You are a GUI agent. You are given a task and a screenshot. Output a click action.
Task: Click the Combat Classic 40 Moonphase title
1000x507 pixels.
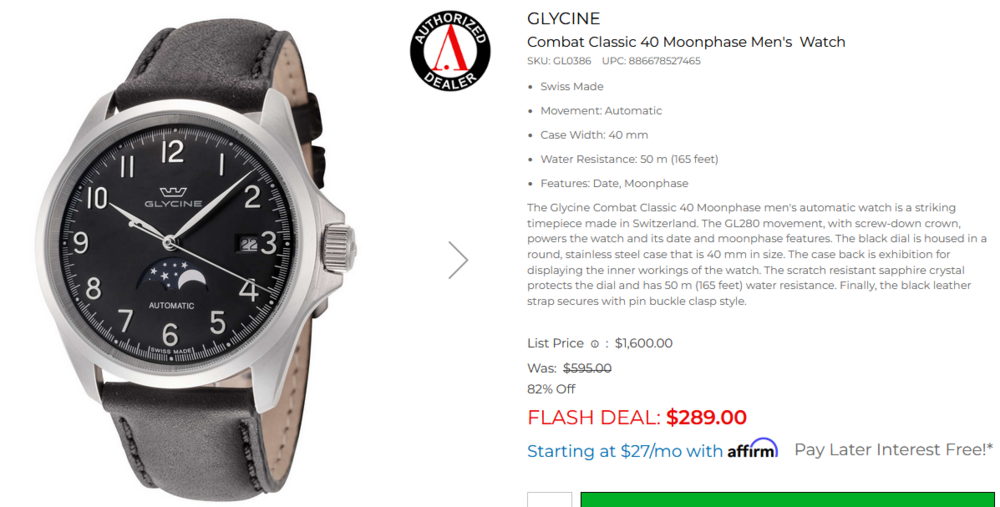[x=686, y=42]
